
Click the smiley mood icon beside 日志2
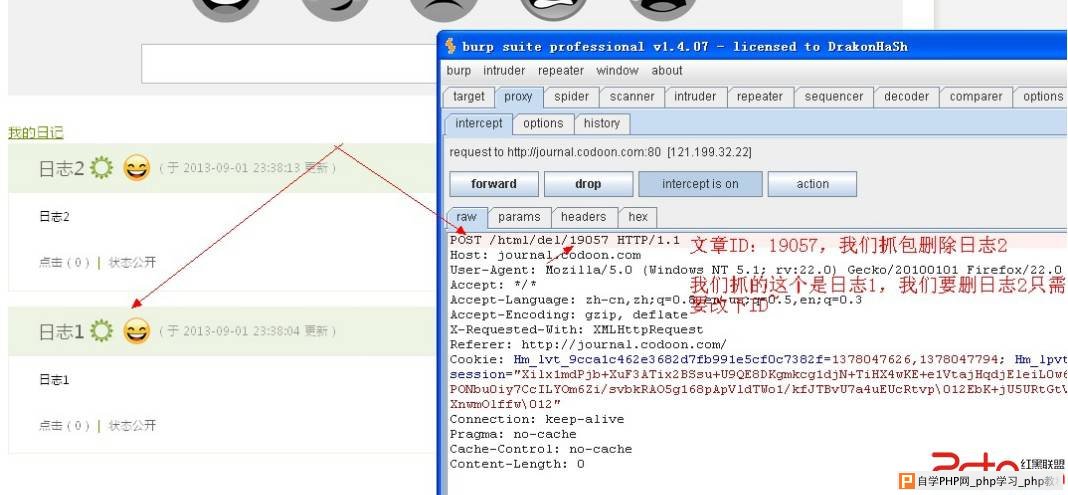point(136,167)
